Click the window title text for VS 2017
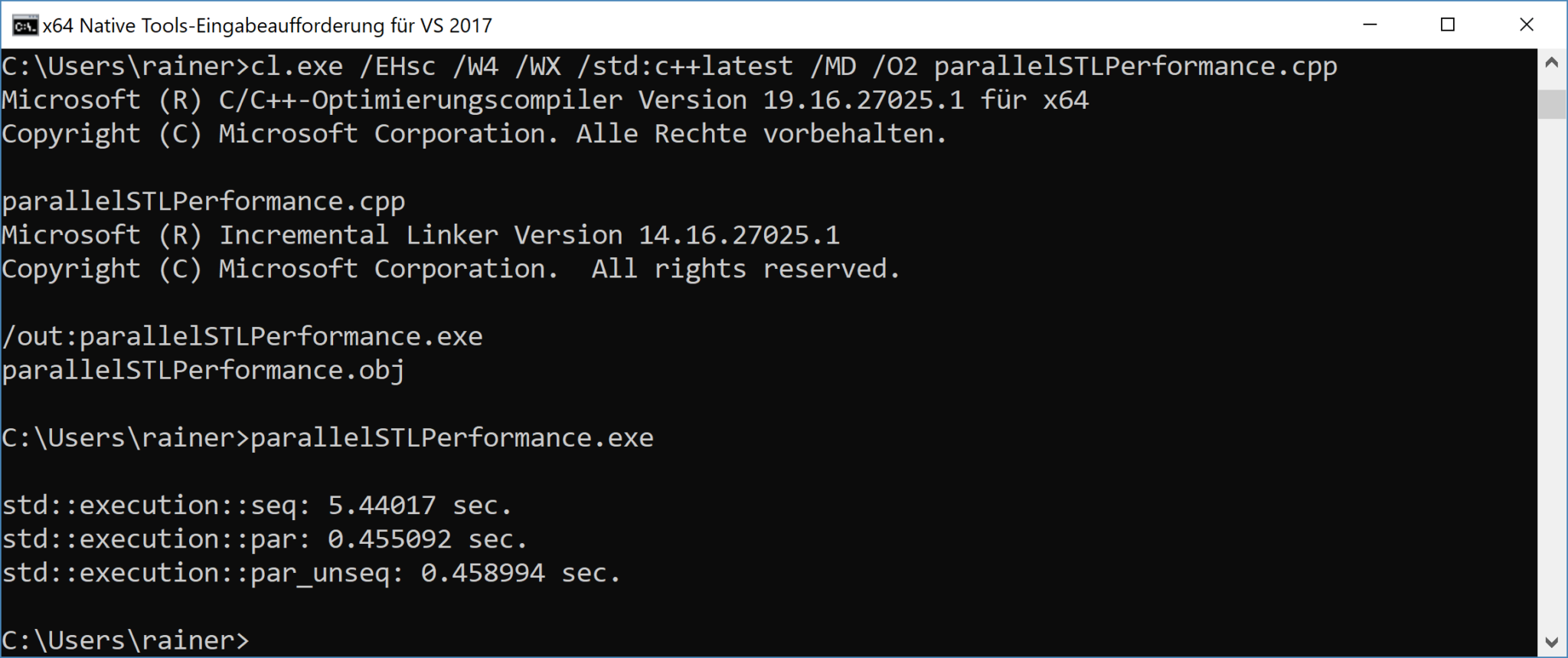The width and height of the screenshot is (1568, 658). (x=267, y=26)
